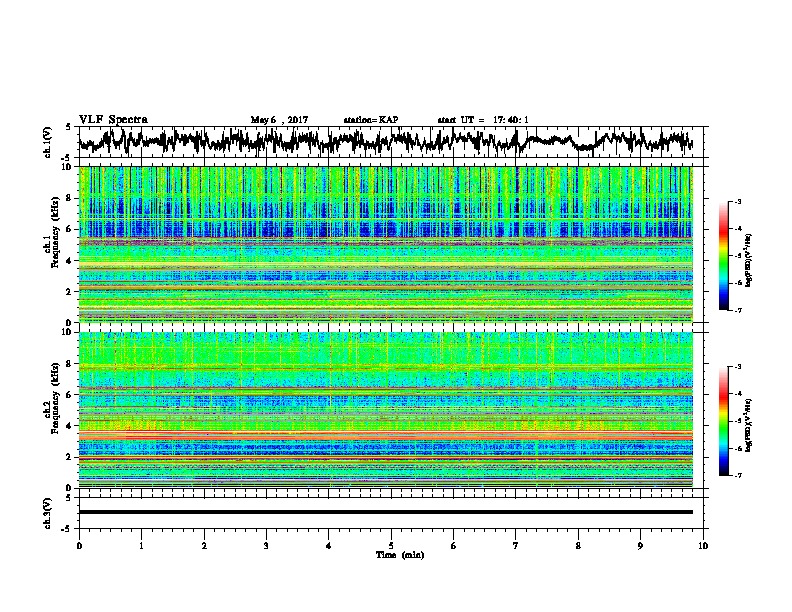Click time axis tick label "8"

[578, 545]
